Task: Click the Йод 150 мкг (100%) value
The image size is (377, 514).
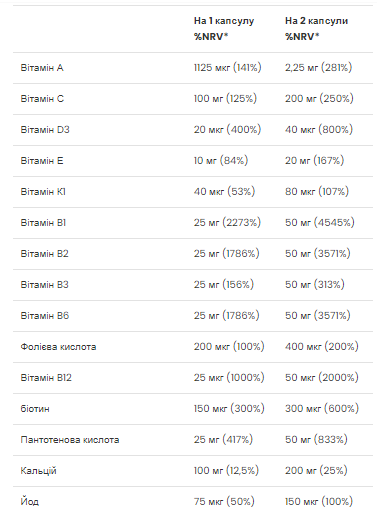Action: click(319, 502)
